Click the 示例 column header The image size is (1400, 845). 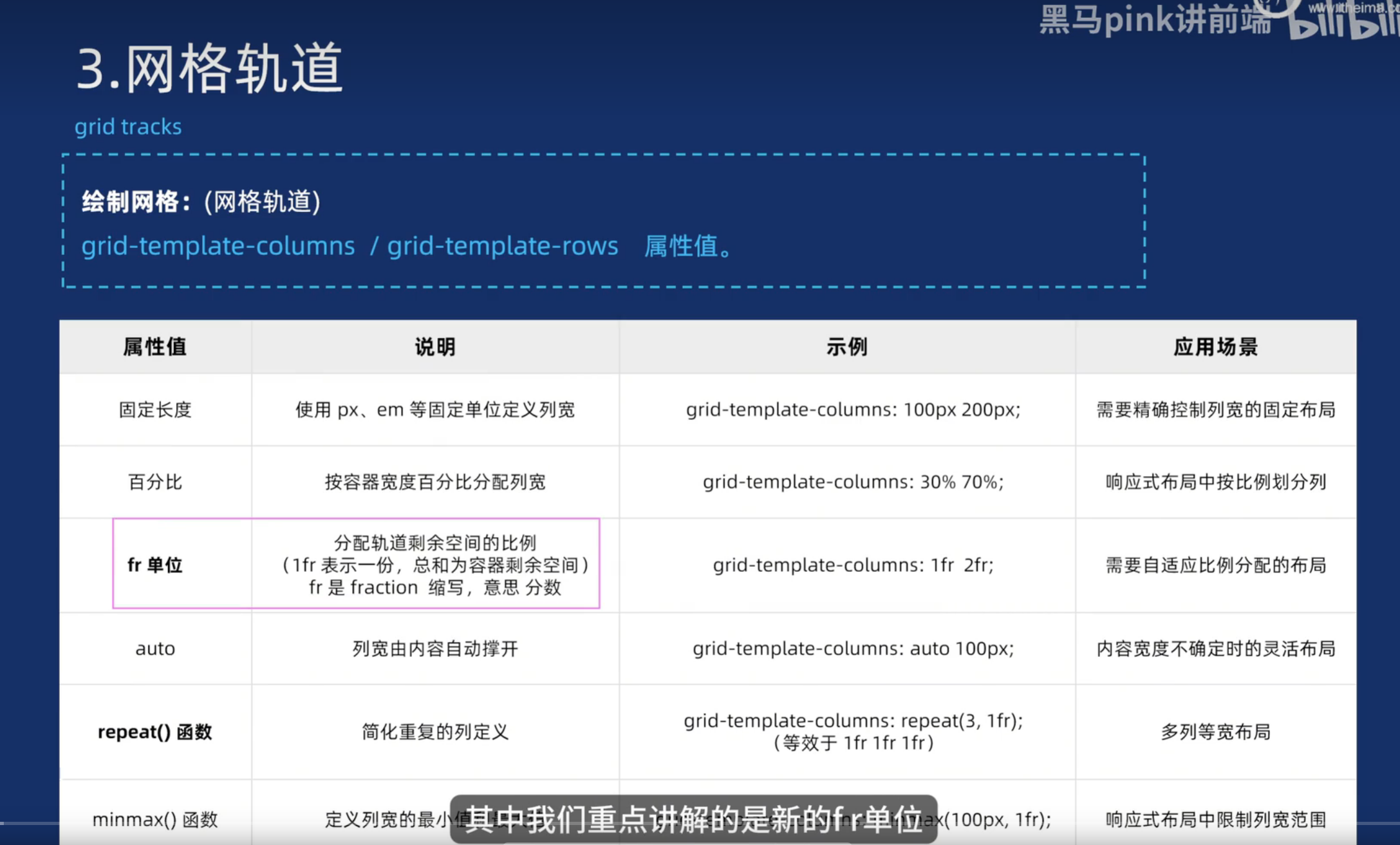[x=847, y=347]
